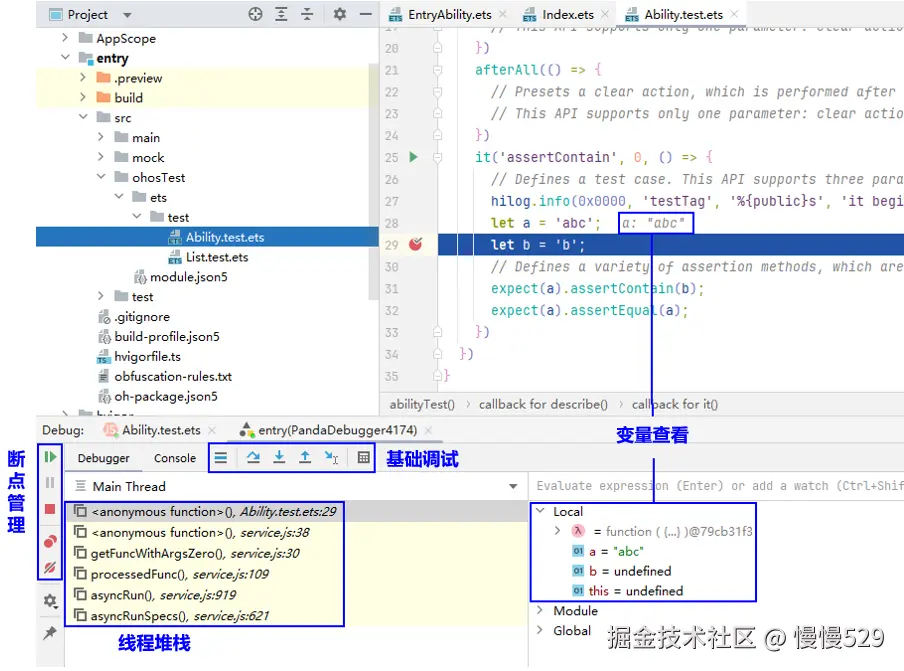Expand the function variable entry
904x671 pixels.
pos(558,531)
